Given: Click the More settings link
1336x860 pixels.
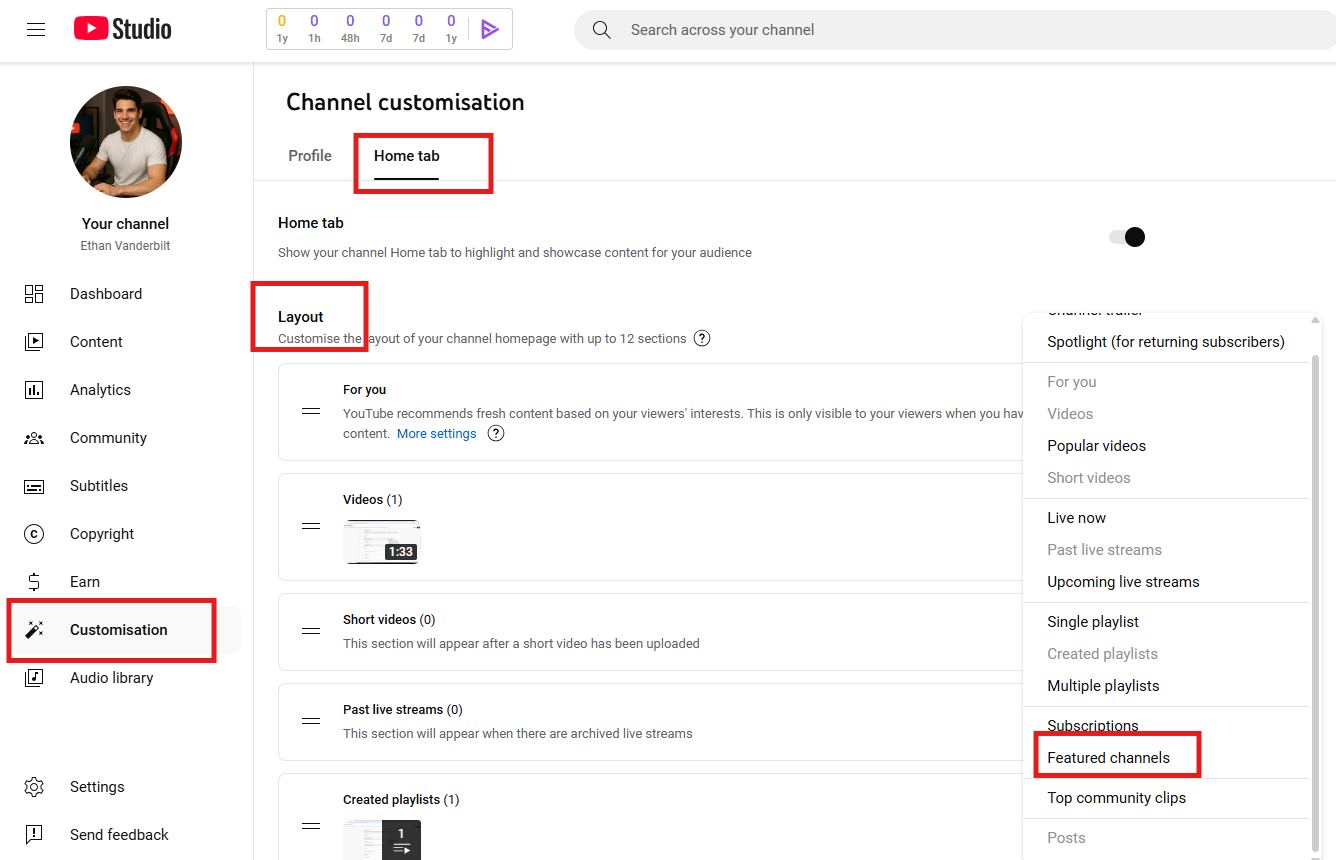Looking at the screenshot, I should [436, 433].
